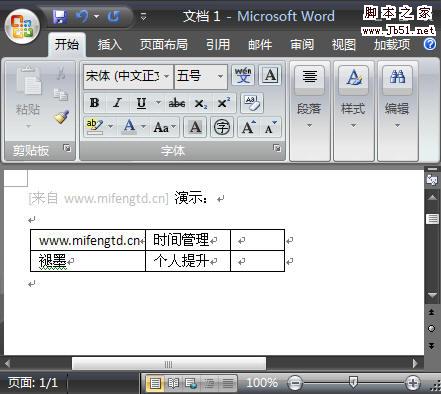This screenshot has width=441, height=394.
Task: Toggle Italic formatting
Action: [117, 103]
